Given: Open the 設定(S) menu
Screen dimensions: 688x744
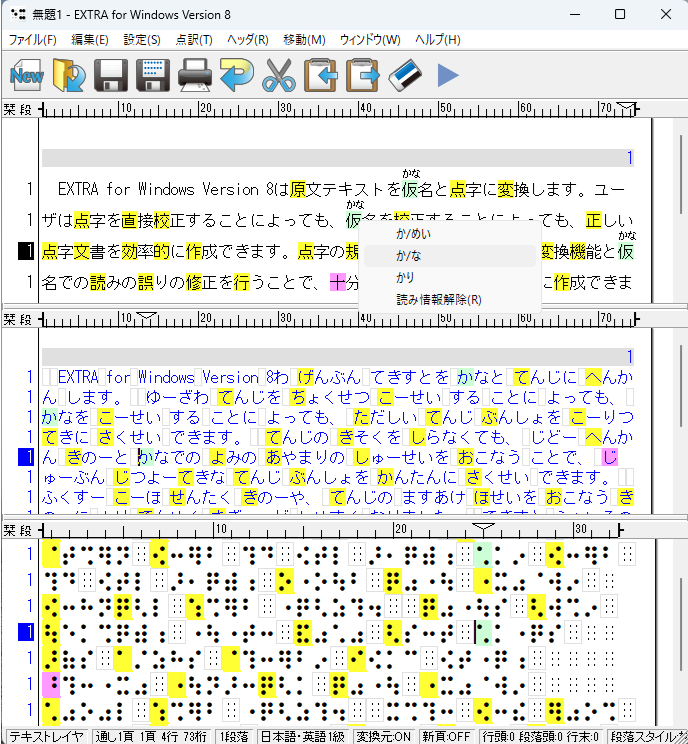Looking at the screenshot, I should tap(142, 40).
